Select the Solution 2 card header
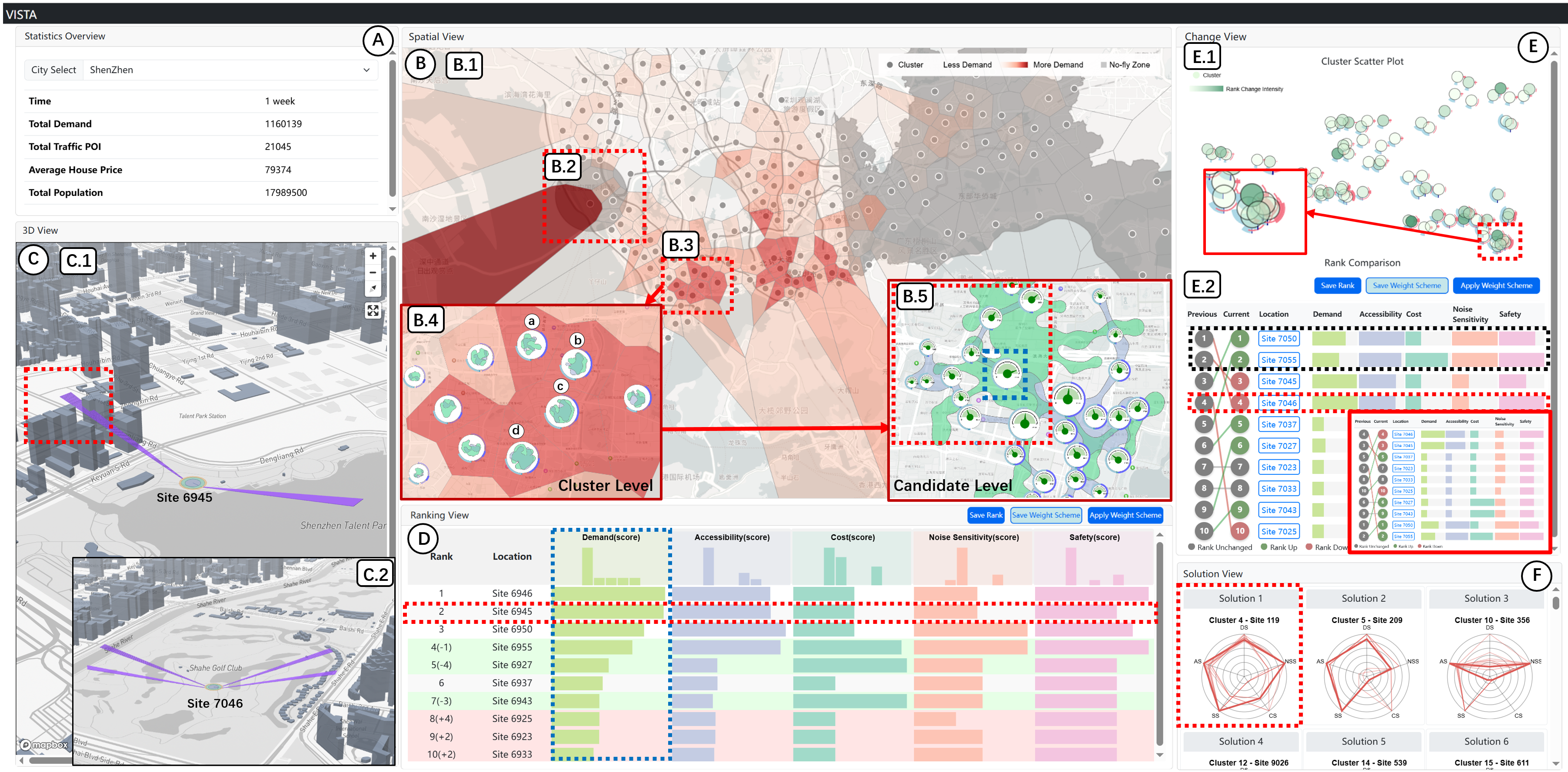The width and height of the screenshot is (1568, 772). coord(1364,598)
